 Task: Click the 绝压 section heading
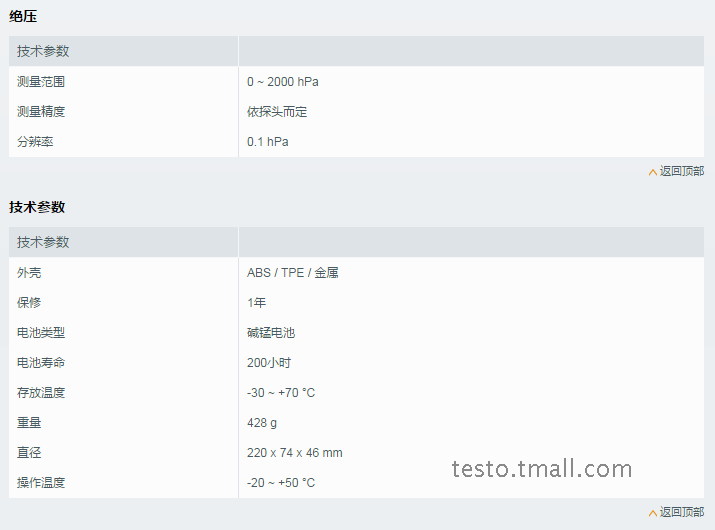tap(23, 16)
